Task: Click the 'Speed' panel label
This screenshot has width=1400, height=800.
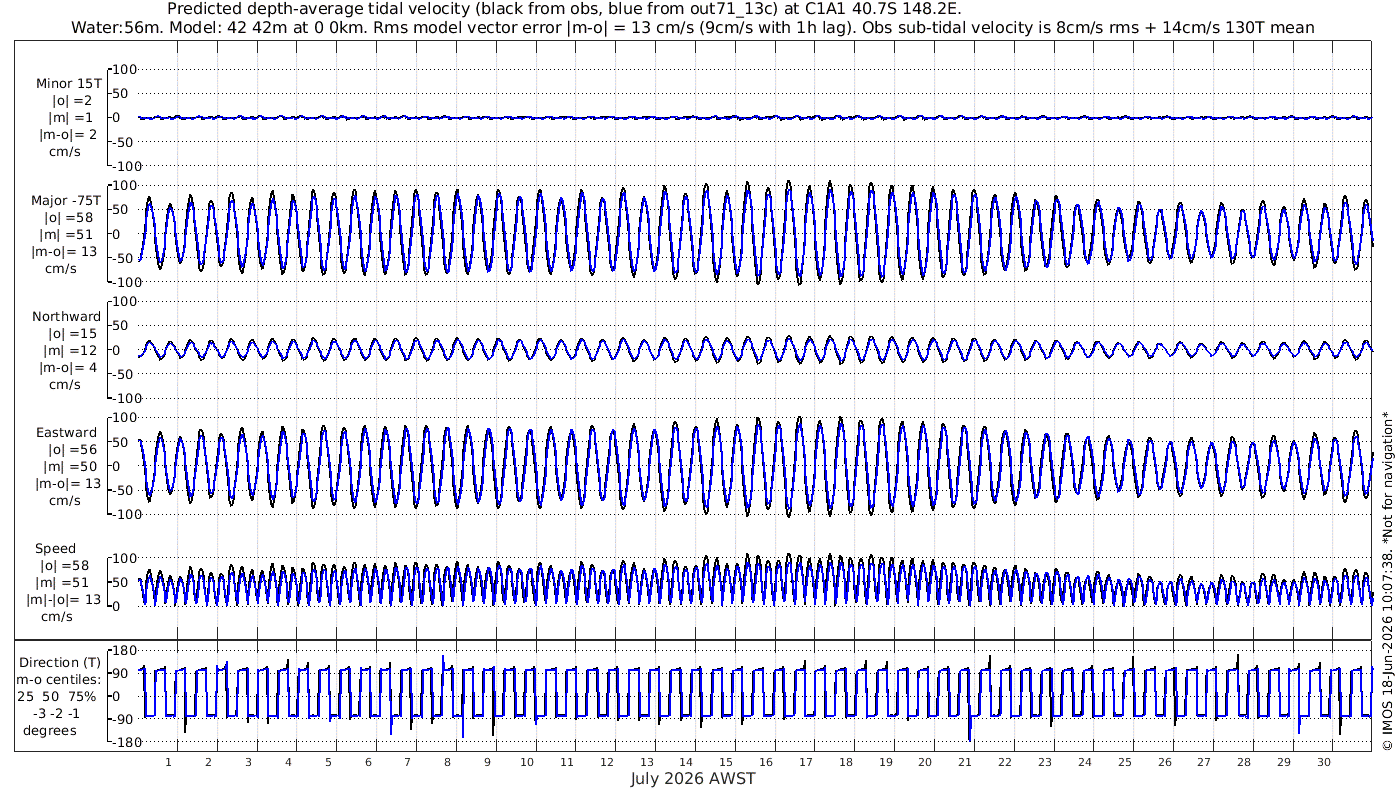Action: [x=55, y=548]
